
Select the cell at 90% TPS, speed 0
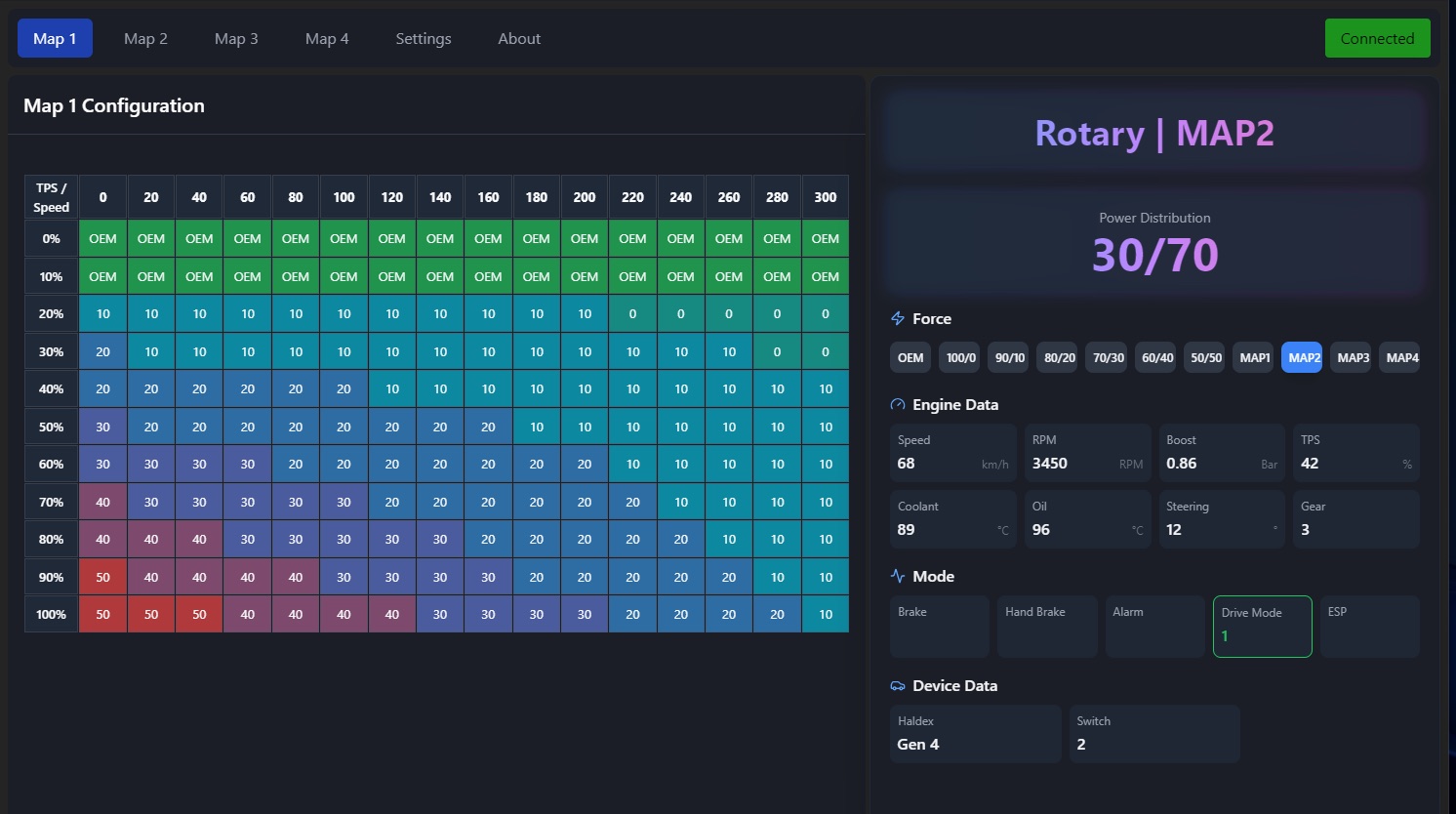tap(102, 577)
